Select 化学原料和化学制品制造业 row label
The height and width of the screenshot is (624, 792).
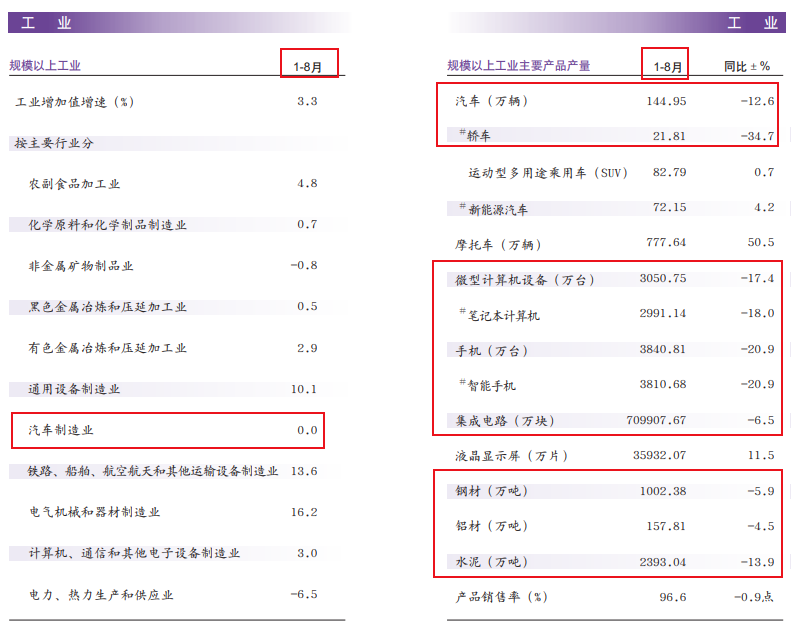(108, 225)
